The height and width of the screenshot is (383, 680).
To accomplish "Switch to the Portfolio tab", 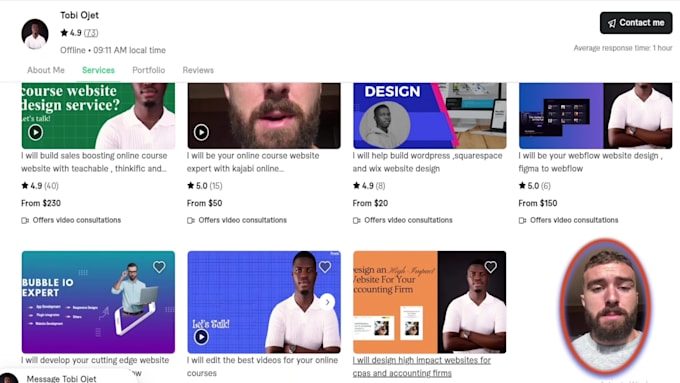I will [x=149, y=70].
